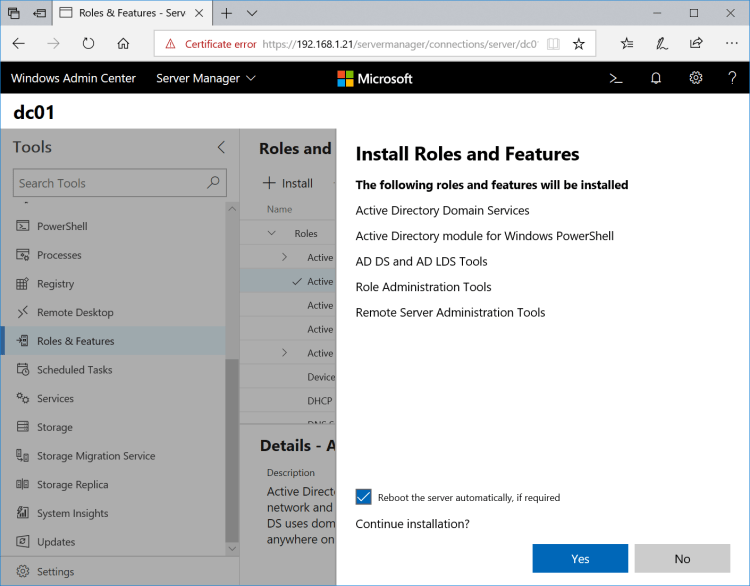Click the help question mark icon
Image resolution: width=750 pixels, height=586 pixels.
pos(732,78)
